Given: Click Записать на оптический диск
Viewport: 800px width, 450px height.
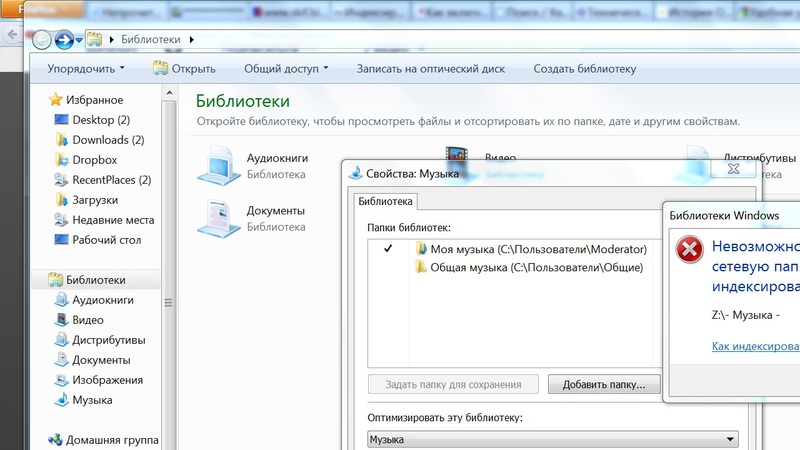Looking at the screenshot, I should point(431,68).
